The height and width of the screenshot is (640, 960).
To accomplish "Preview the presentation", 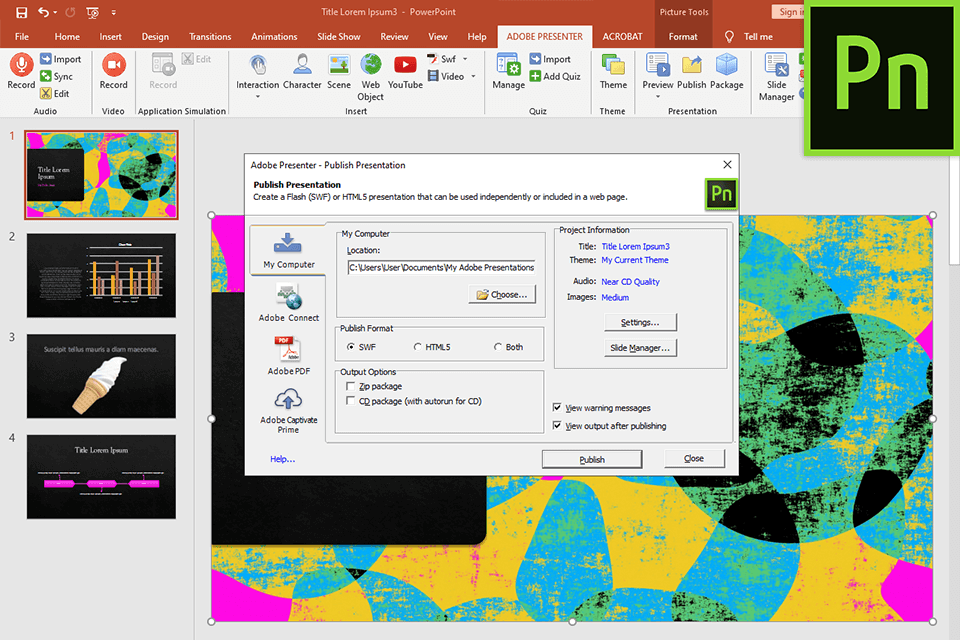I will [658, 72].
